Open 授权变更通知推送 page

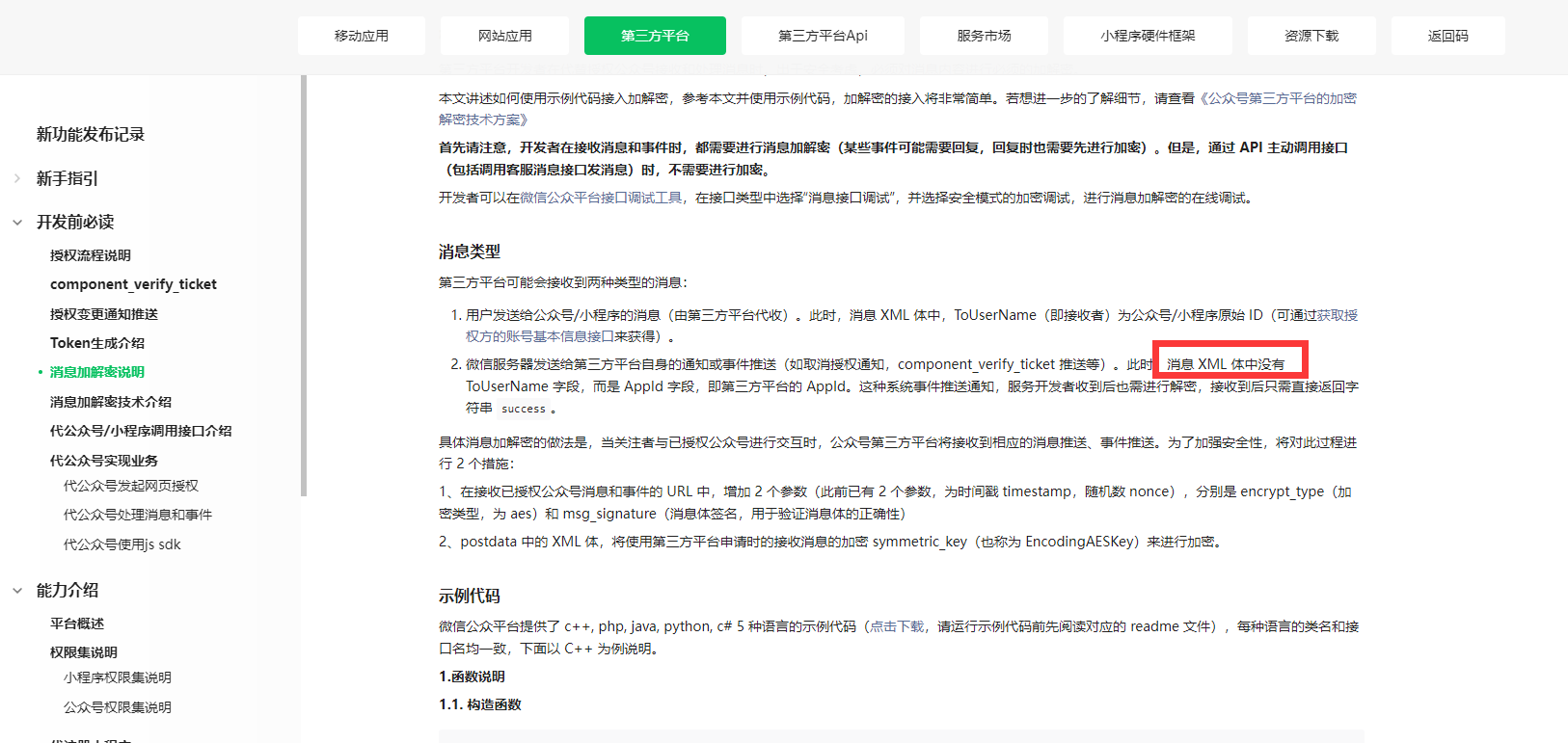click(104, 314)
